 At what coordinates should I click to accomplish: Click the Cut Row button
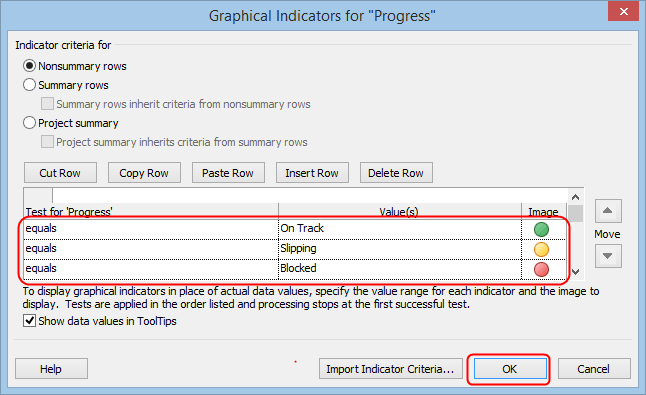(60, 173)
